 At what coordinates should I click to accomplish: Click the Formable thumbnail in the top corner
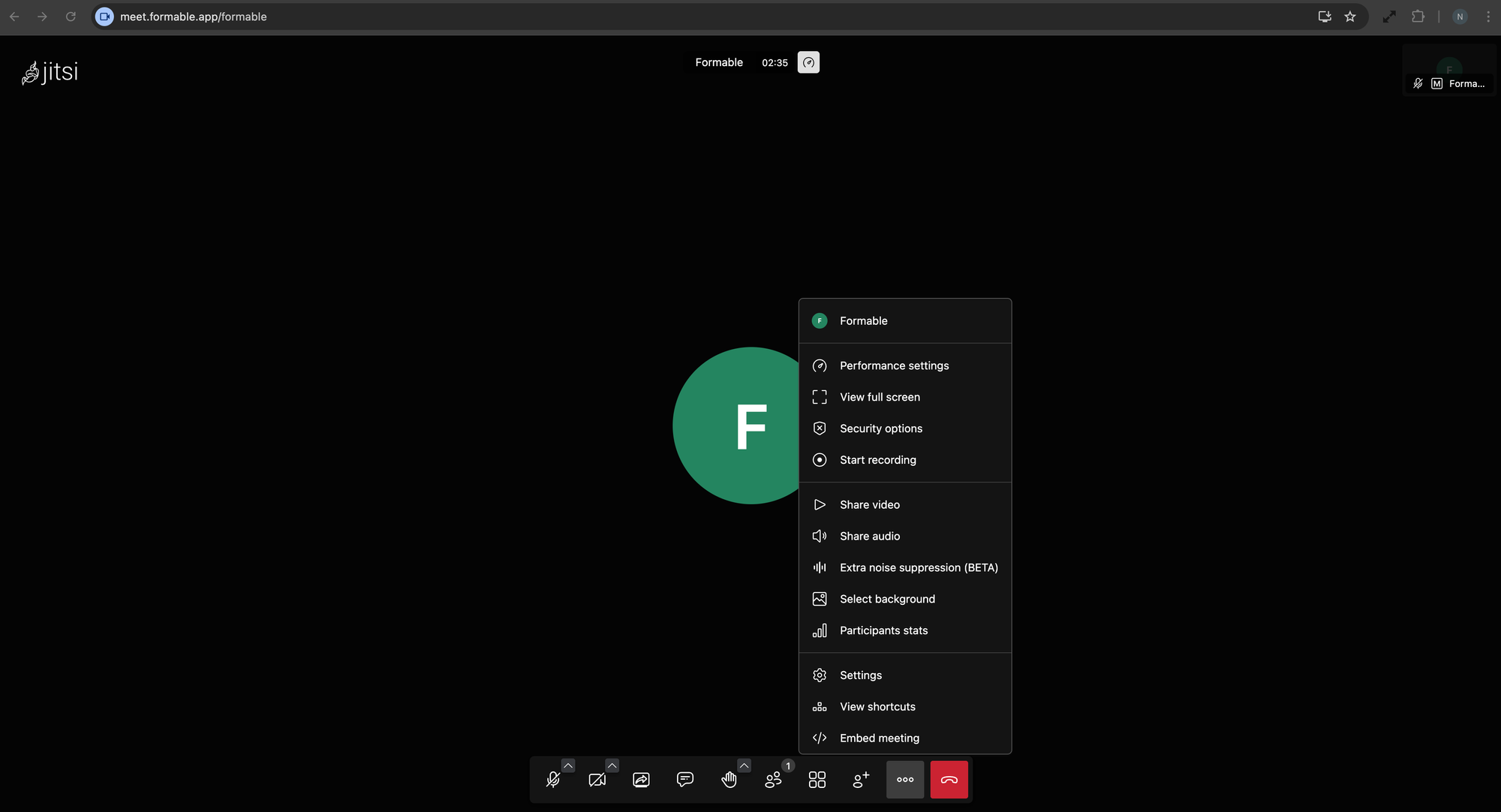pyautogui.click(x=1448, y=70)
